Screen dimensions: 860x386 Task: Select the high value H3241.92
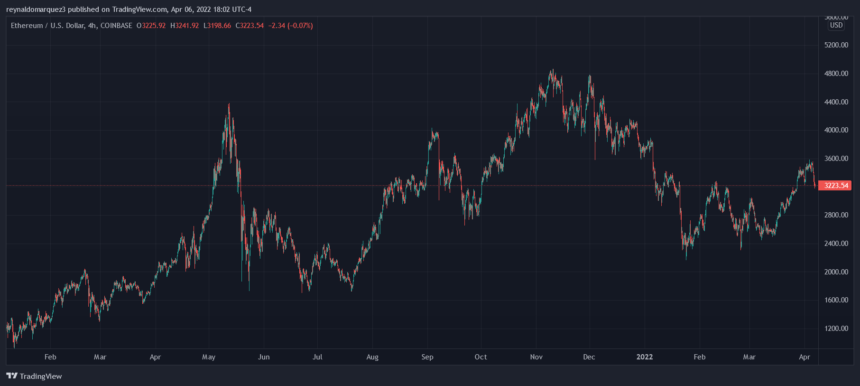[185, 25]
